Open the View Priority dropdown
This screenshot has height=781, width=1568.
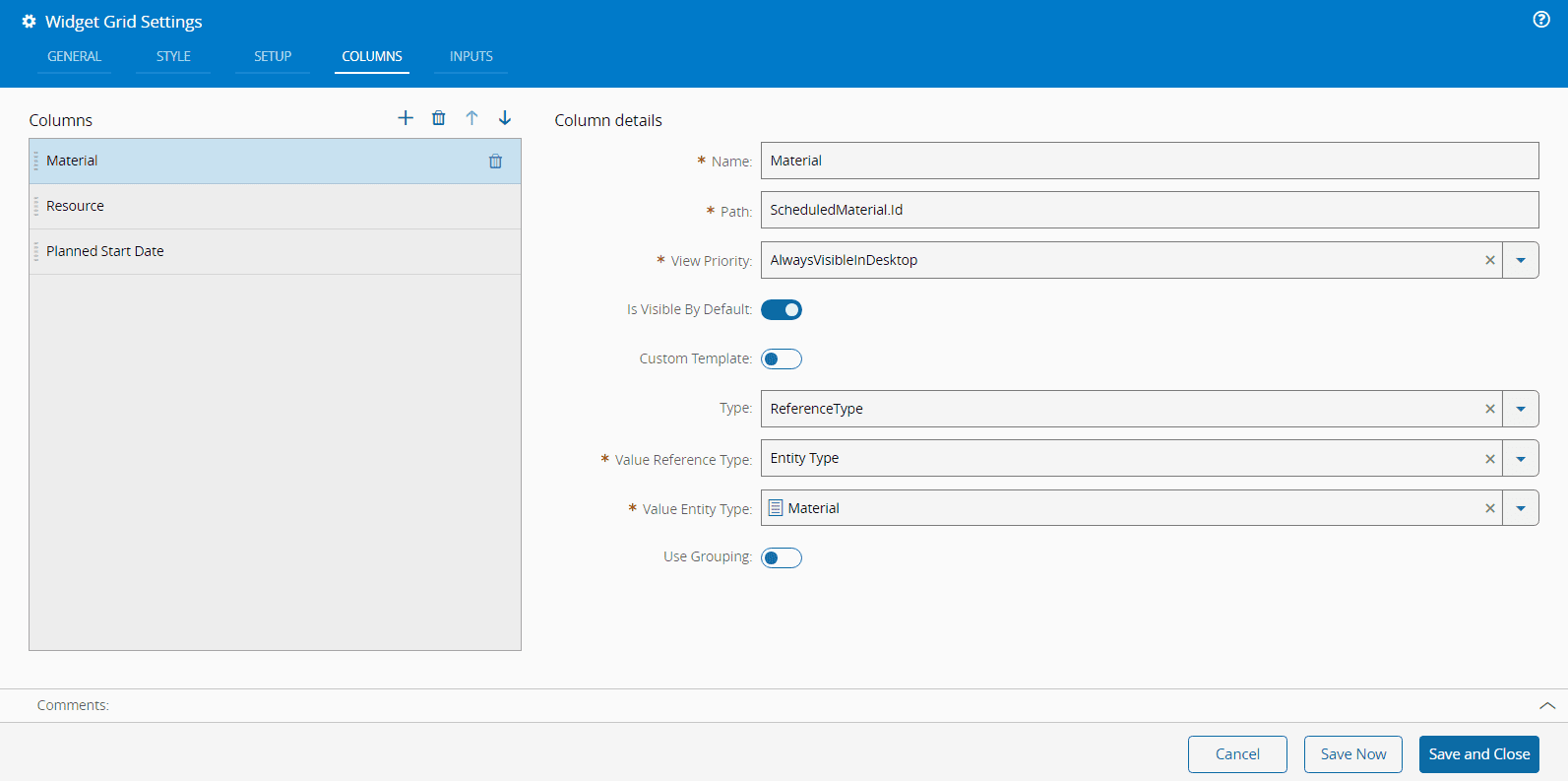click(1521, 260)
